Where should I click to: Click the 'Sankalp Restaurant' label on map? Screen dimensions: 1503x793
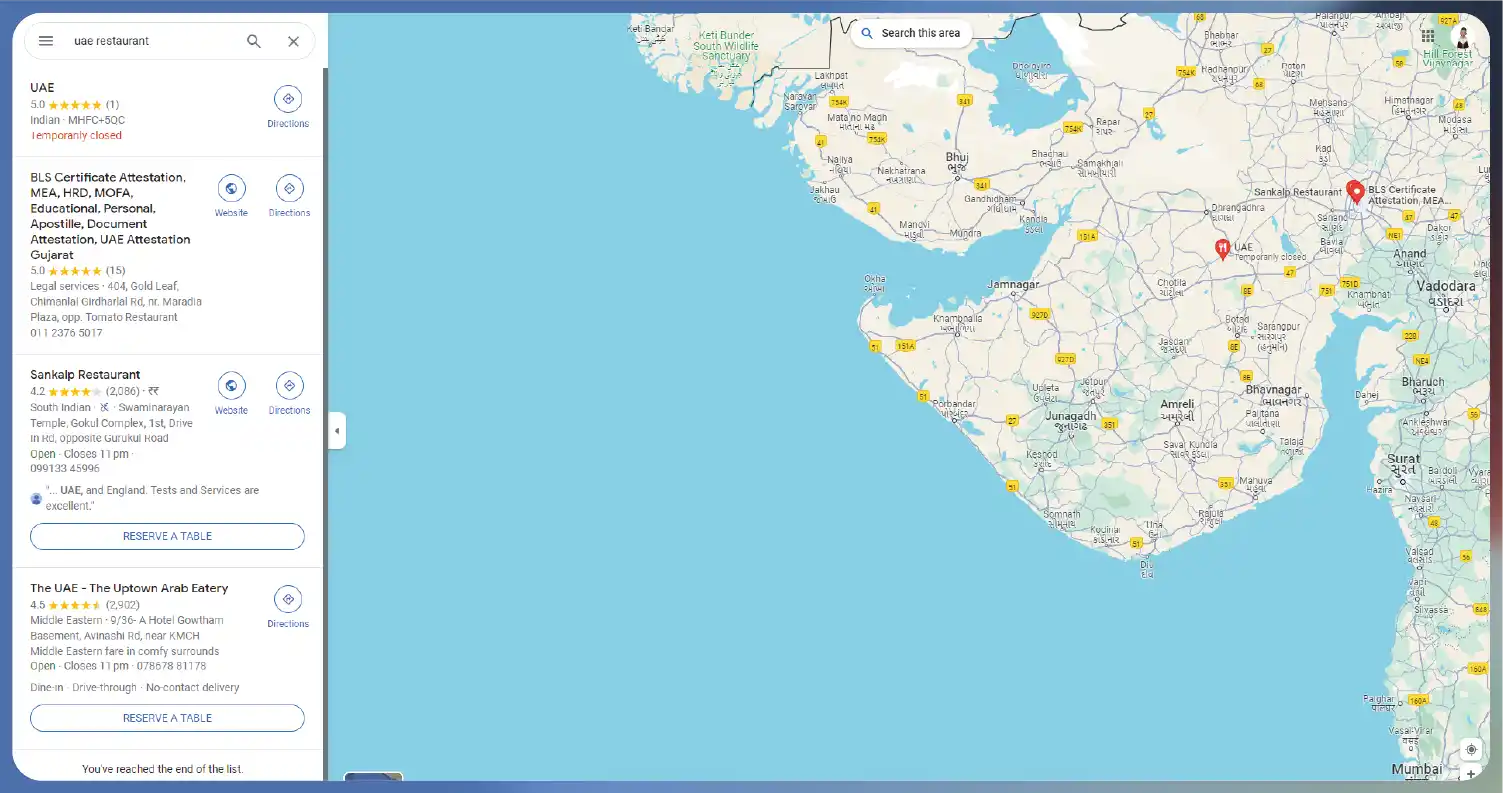pos(1298,192)
